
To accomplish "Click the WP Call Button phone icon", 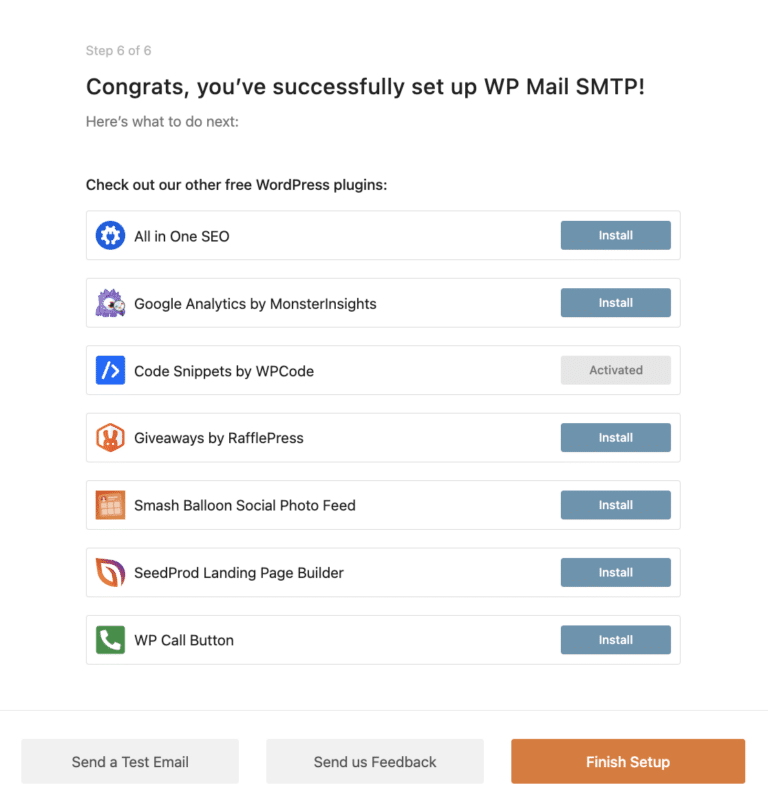I will click(x=110, y=639).
